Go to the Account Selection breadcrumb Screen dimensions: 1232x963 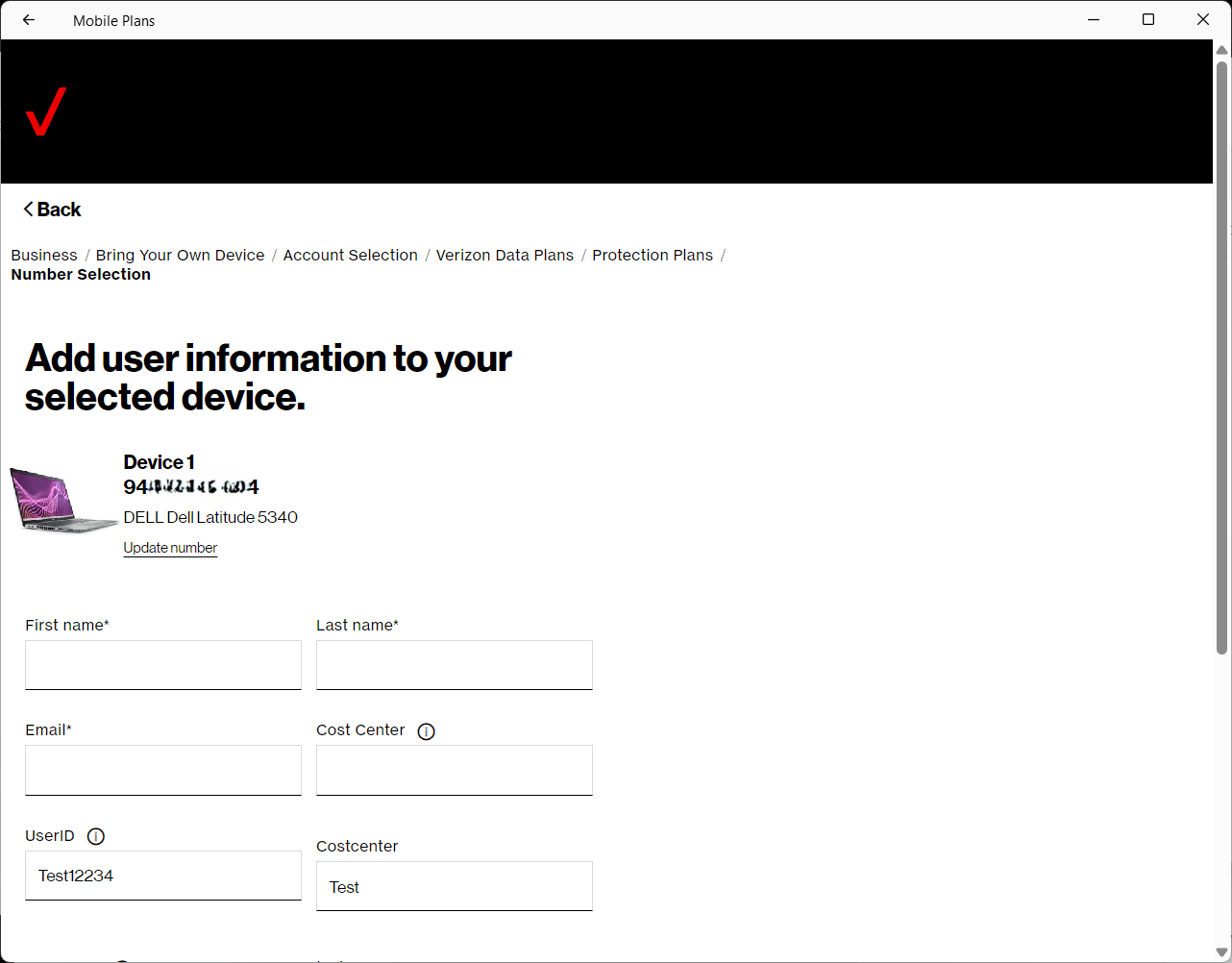(350, 255)
